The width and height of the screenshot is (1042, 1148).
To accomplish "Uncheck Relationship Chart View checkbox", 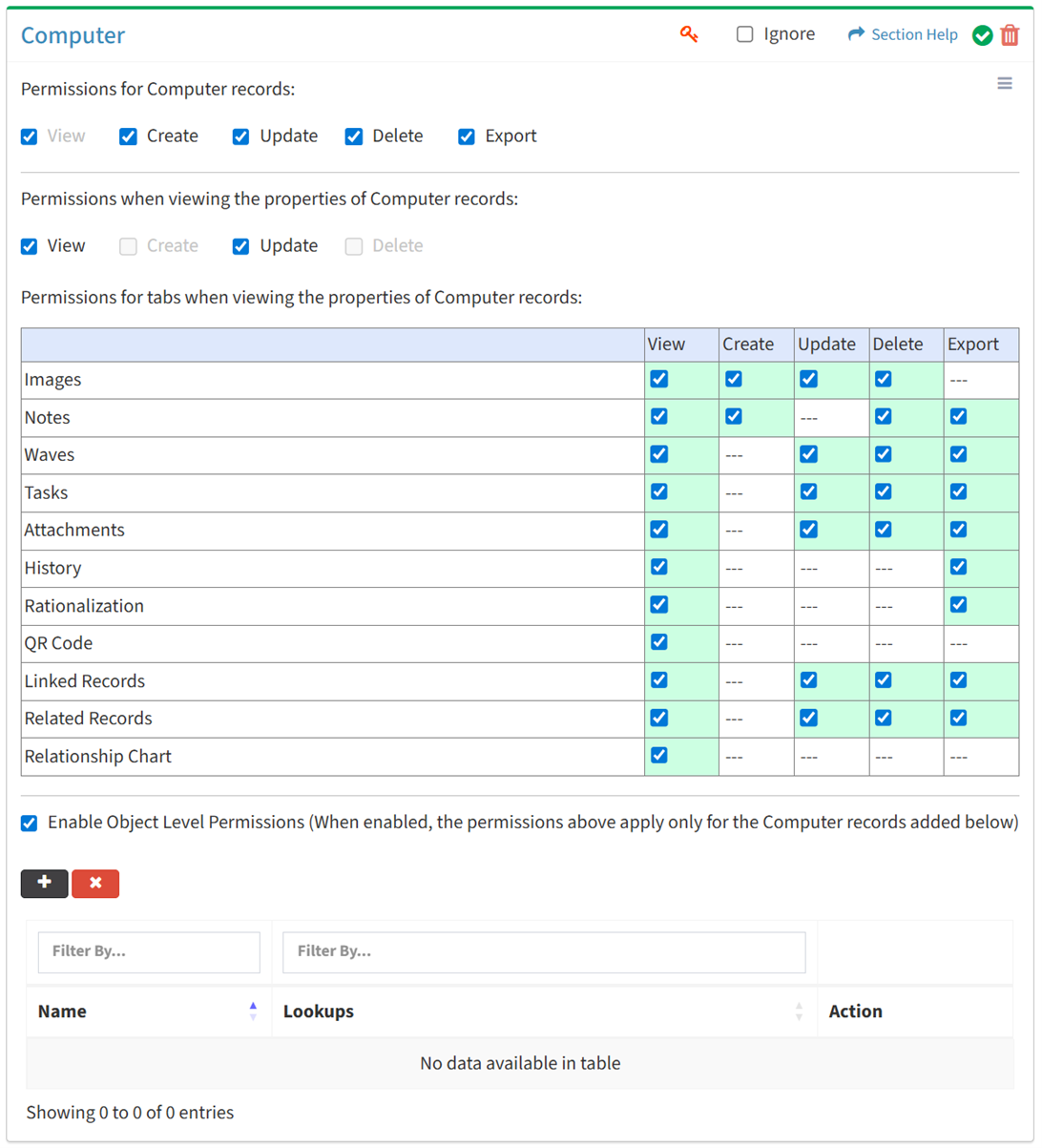I will pos(659,756).
